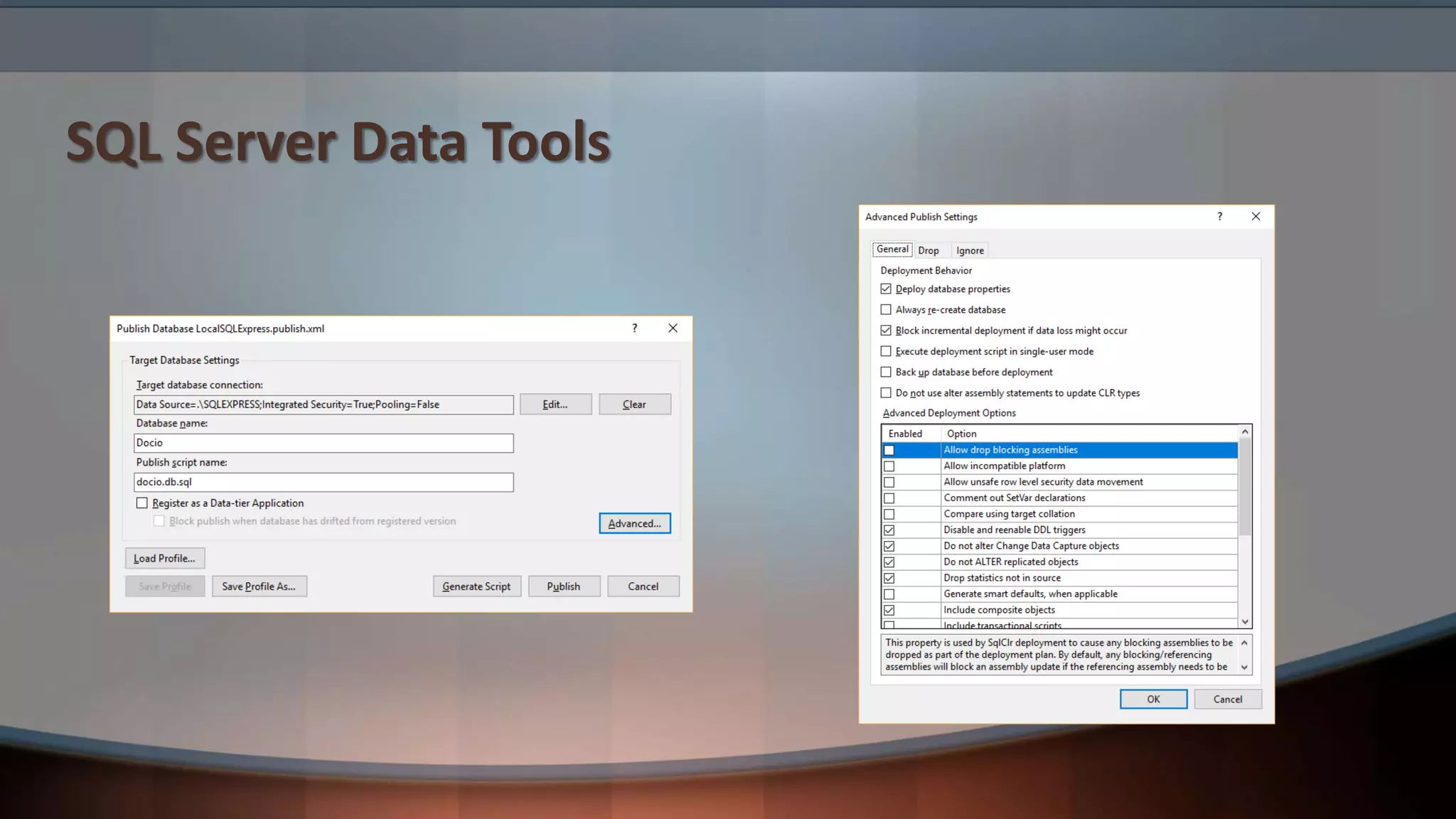The image size is (1456, 819).
Task: Enable Execute deployment script in single-user mode
Action: (886, 351)
